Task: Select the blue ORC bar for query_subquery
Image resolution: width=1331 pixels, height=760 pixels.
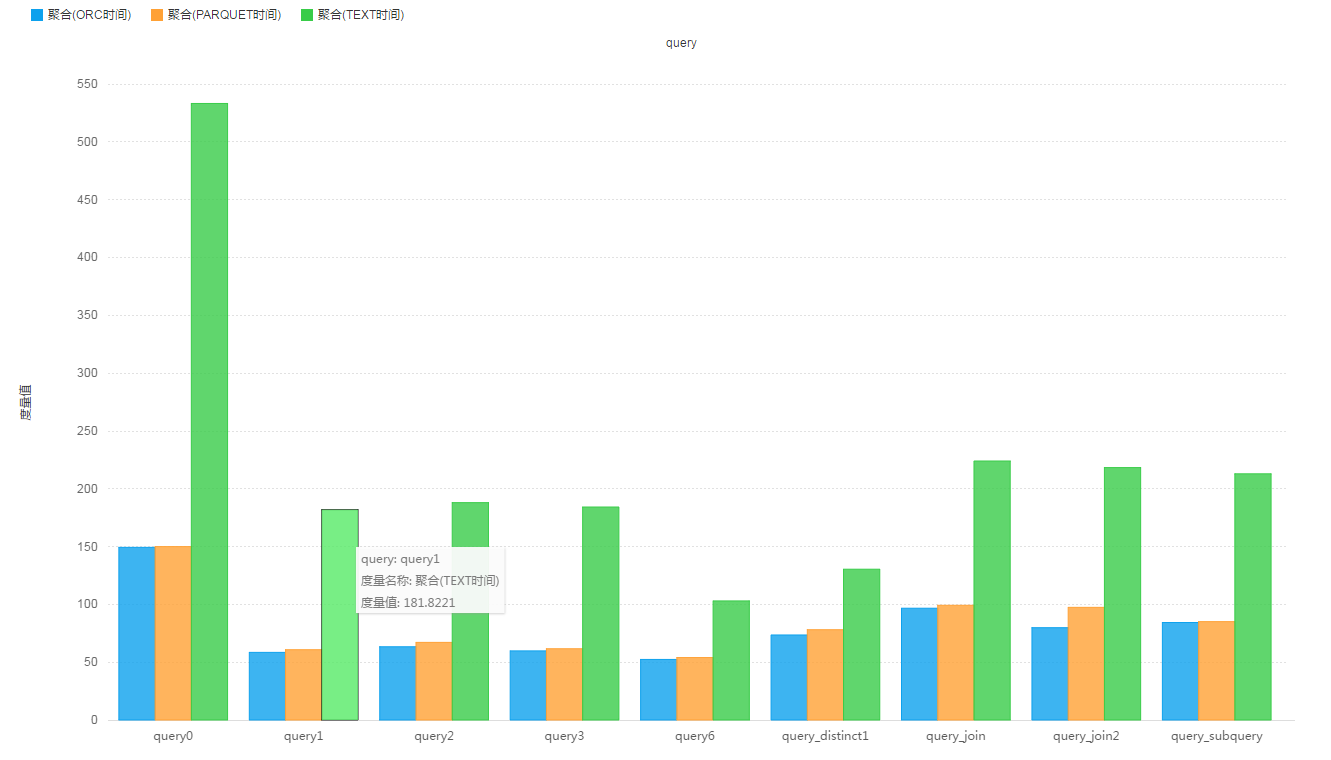Action: [x=1180, y=671]
